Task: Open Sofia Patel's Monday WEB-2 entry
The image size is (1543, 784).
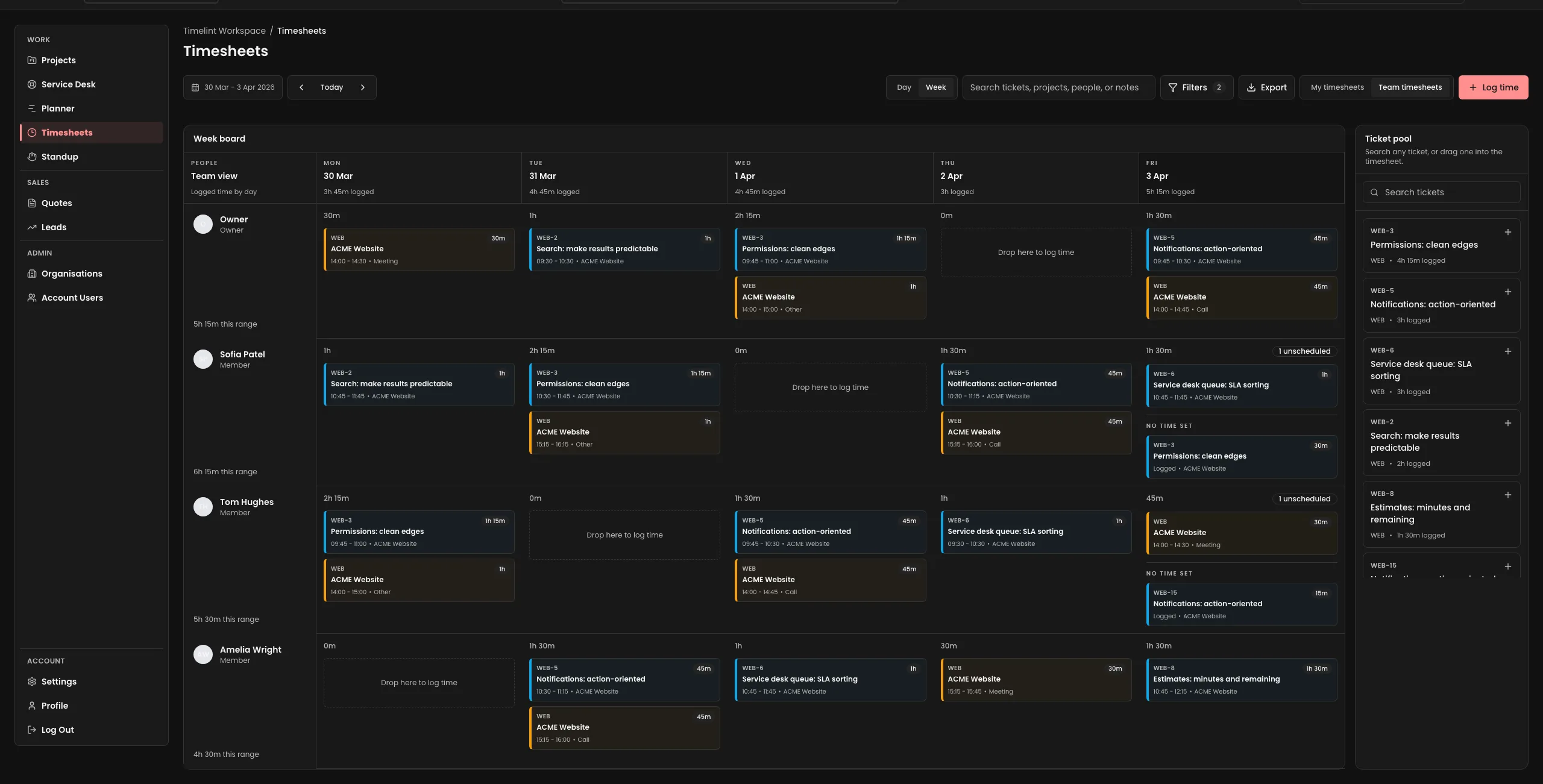Action: pyautogui.click(x=419, y=384)
